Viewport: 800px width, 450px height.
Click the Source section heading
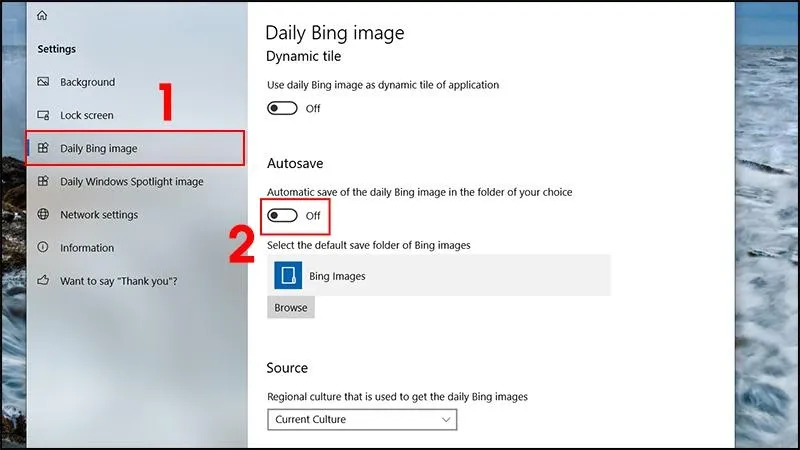point(287,368)
